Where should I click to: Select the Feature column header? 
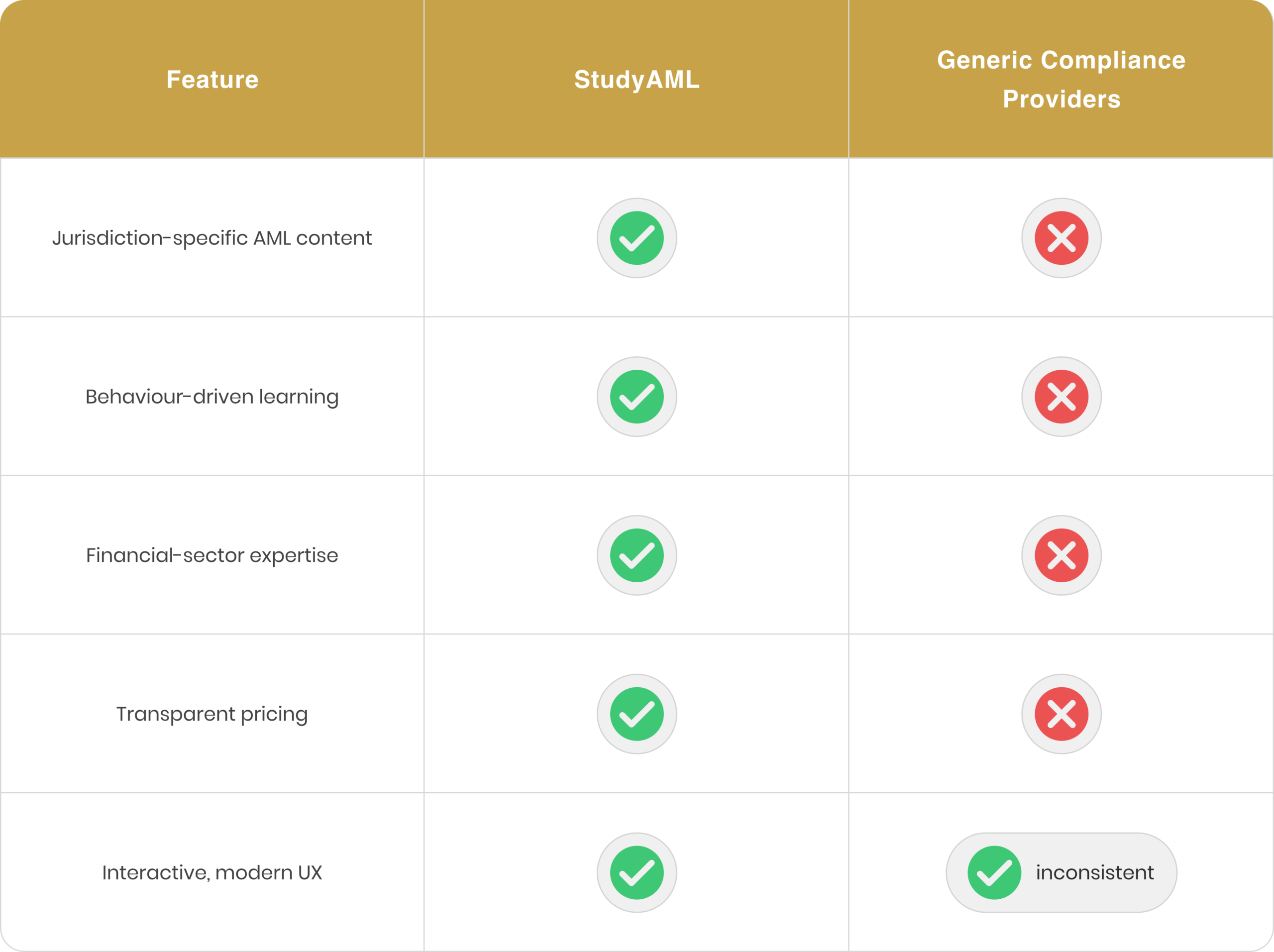click(212, 80)
